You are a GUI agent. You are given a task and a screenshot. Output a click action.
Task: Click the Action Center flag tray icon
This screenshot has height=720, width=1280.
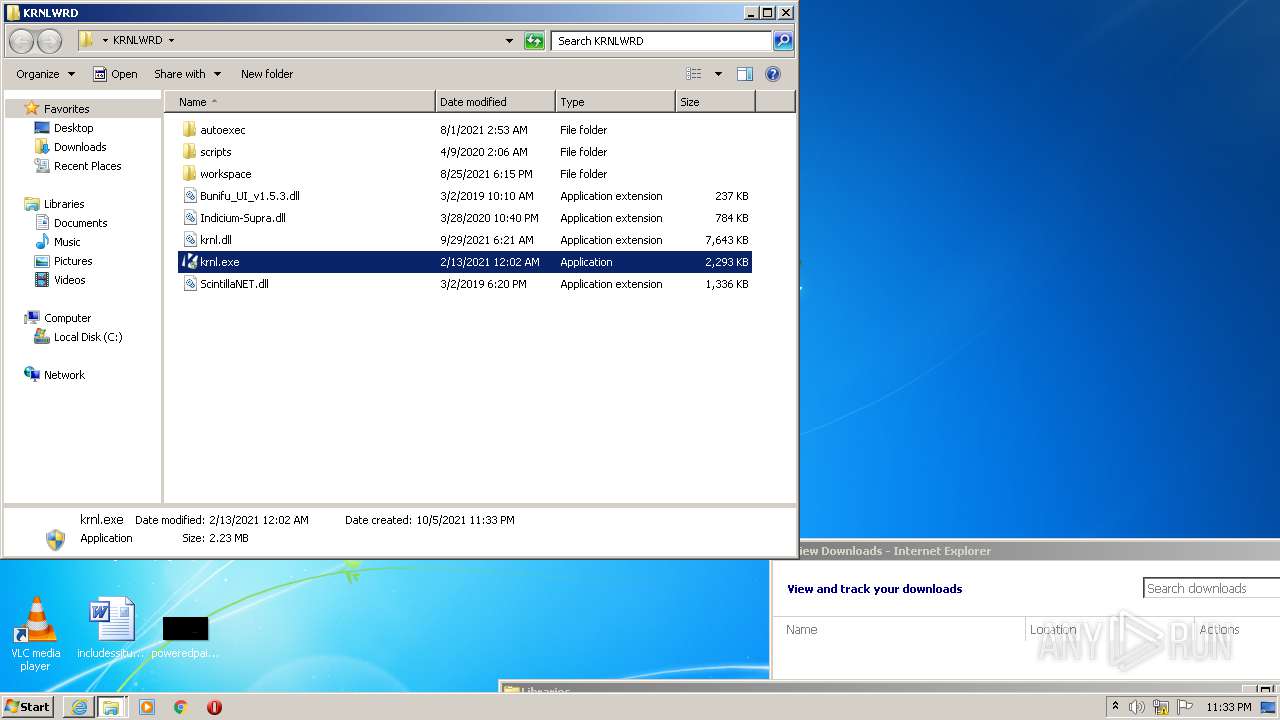pos(1185,707)
